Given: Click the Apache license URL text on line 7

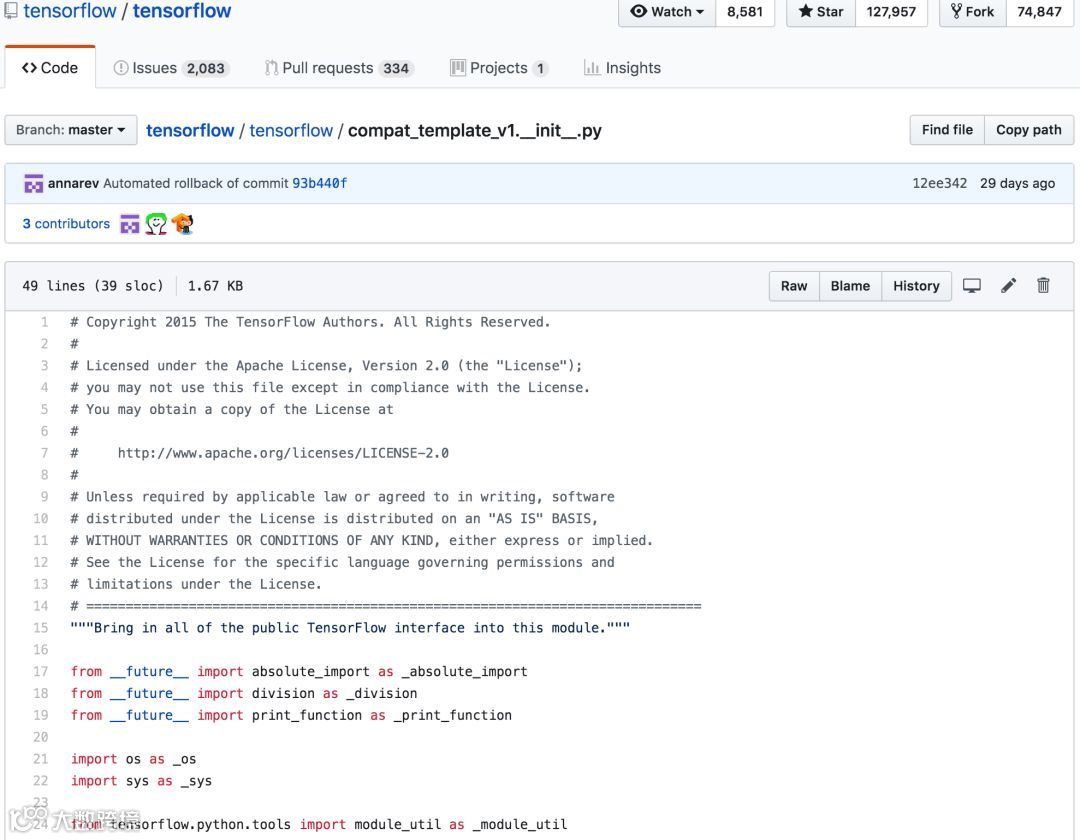Looking at the screenshot, I should pos(283,453).
